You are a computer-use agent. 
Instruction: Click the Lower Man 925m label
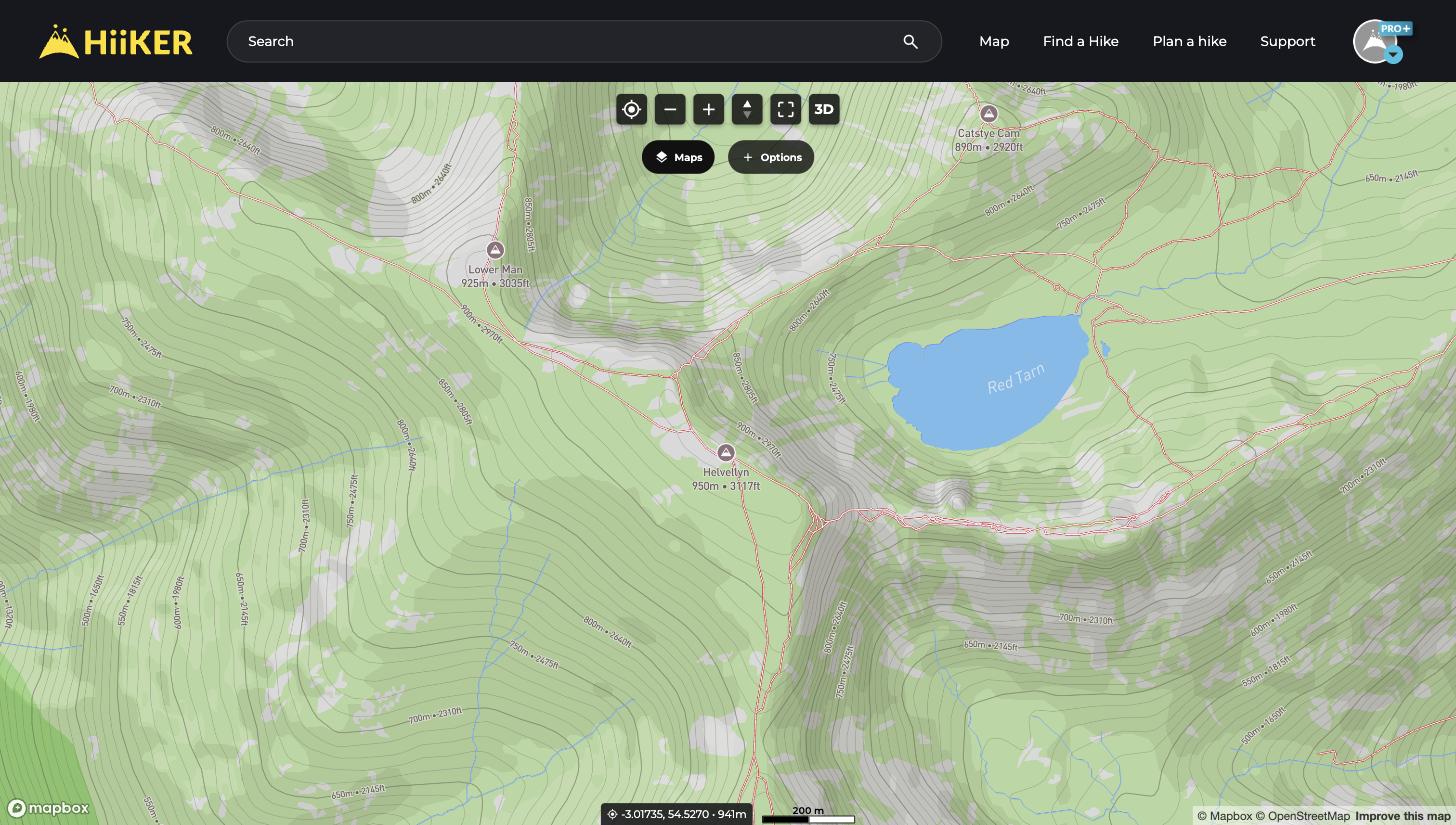tap(495, 276)
